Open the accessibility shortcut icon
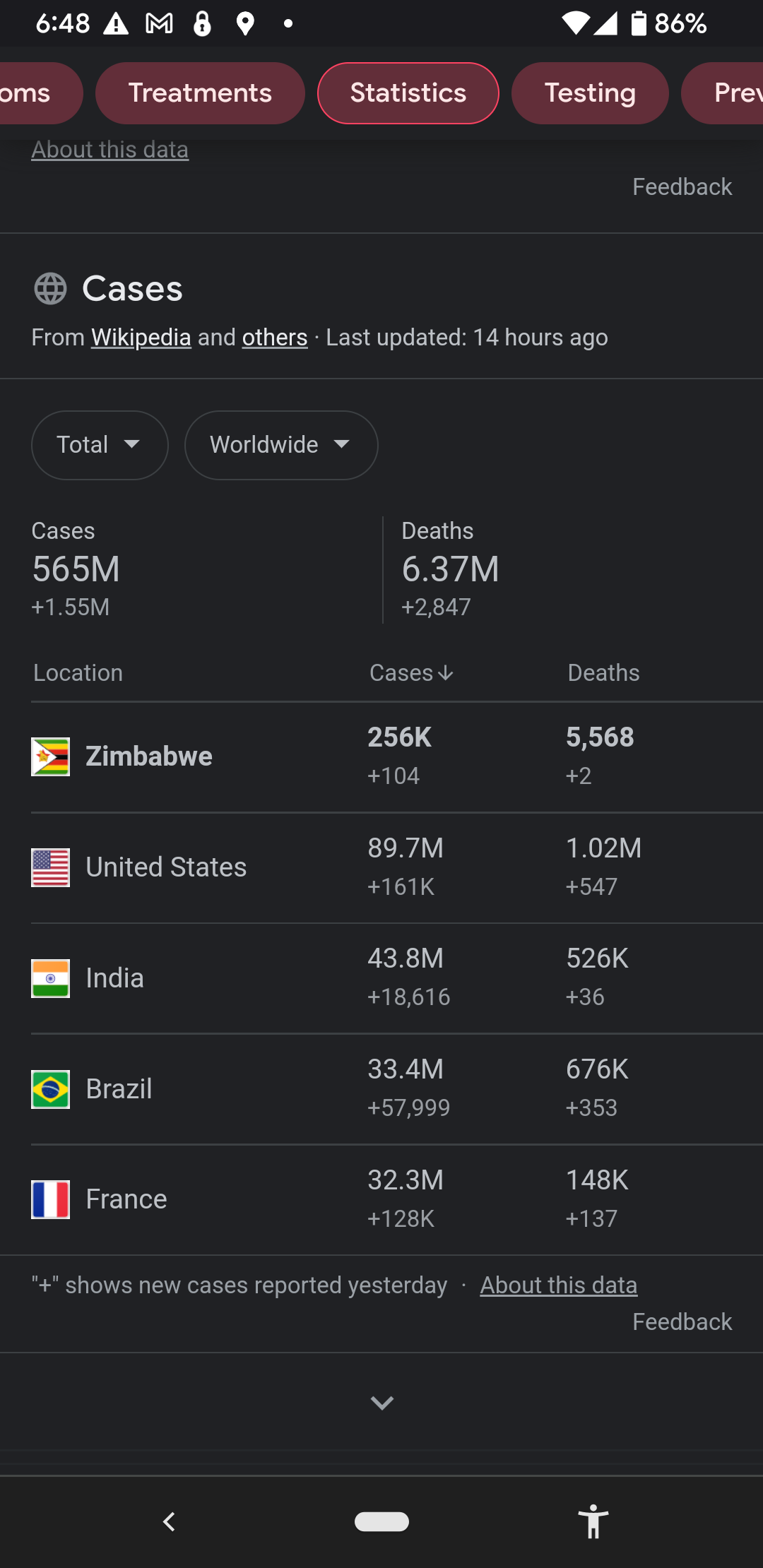The height and width of the screenshot is (1568, 763). click(x=593, y=1521)
